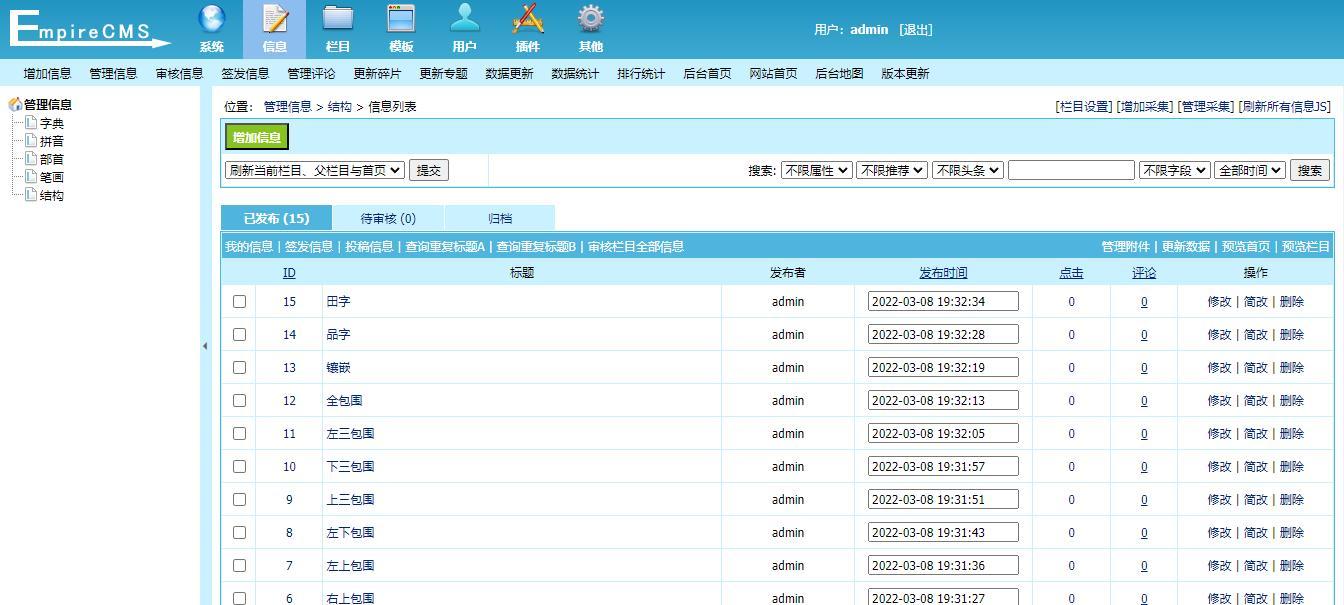Open the 系统 globe icon
Viewport: 1344px width, 605px height.
coord(211,20)
